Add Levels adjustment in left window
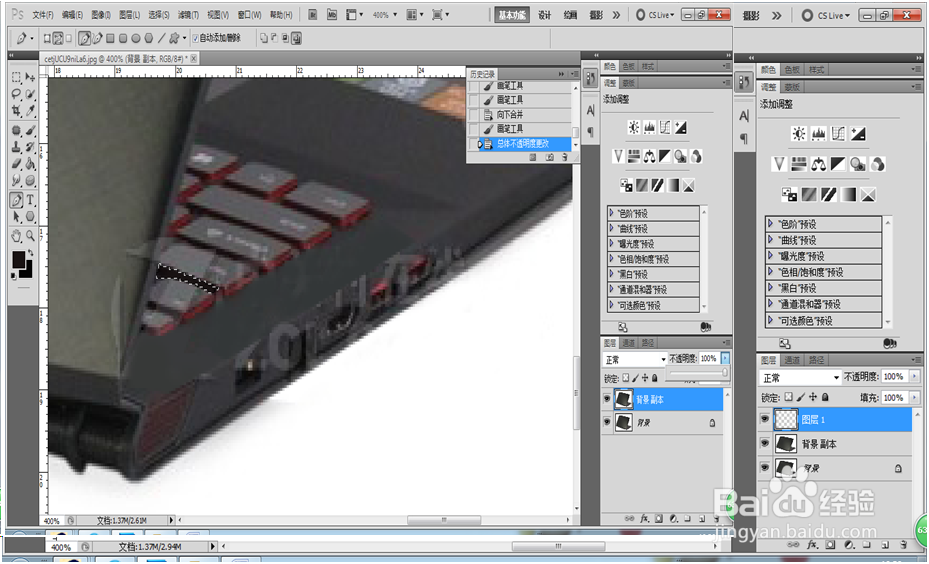929x564 pixels. [x=650, y=127]
